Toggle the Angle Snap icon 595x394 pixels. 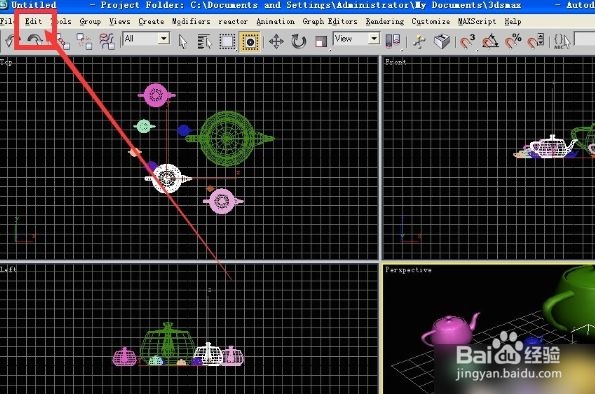coord(490,41)
